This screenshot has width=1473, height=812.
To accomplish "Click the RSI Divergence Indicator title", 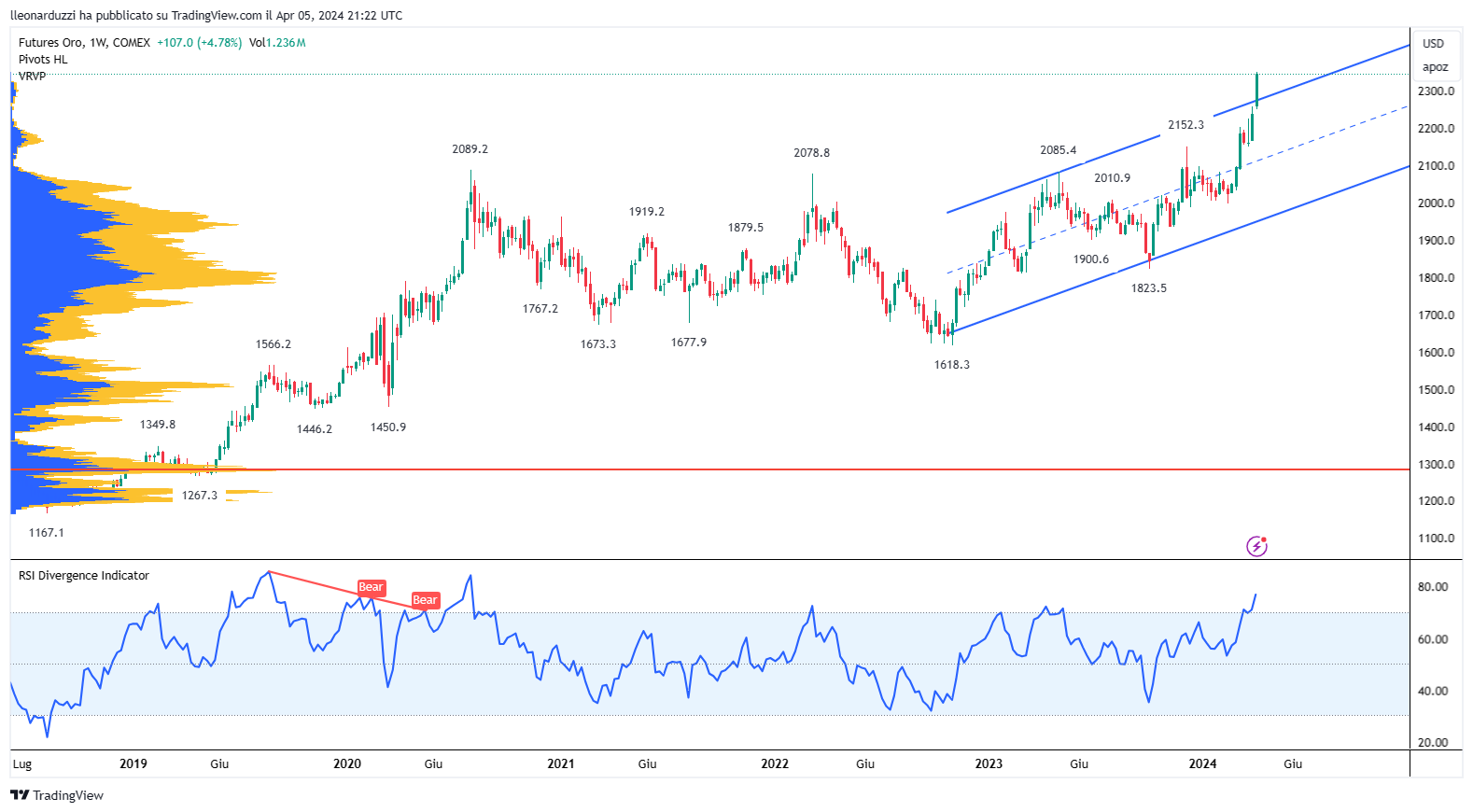I will pyautogui.click(x=84, y=576).
